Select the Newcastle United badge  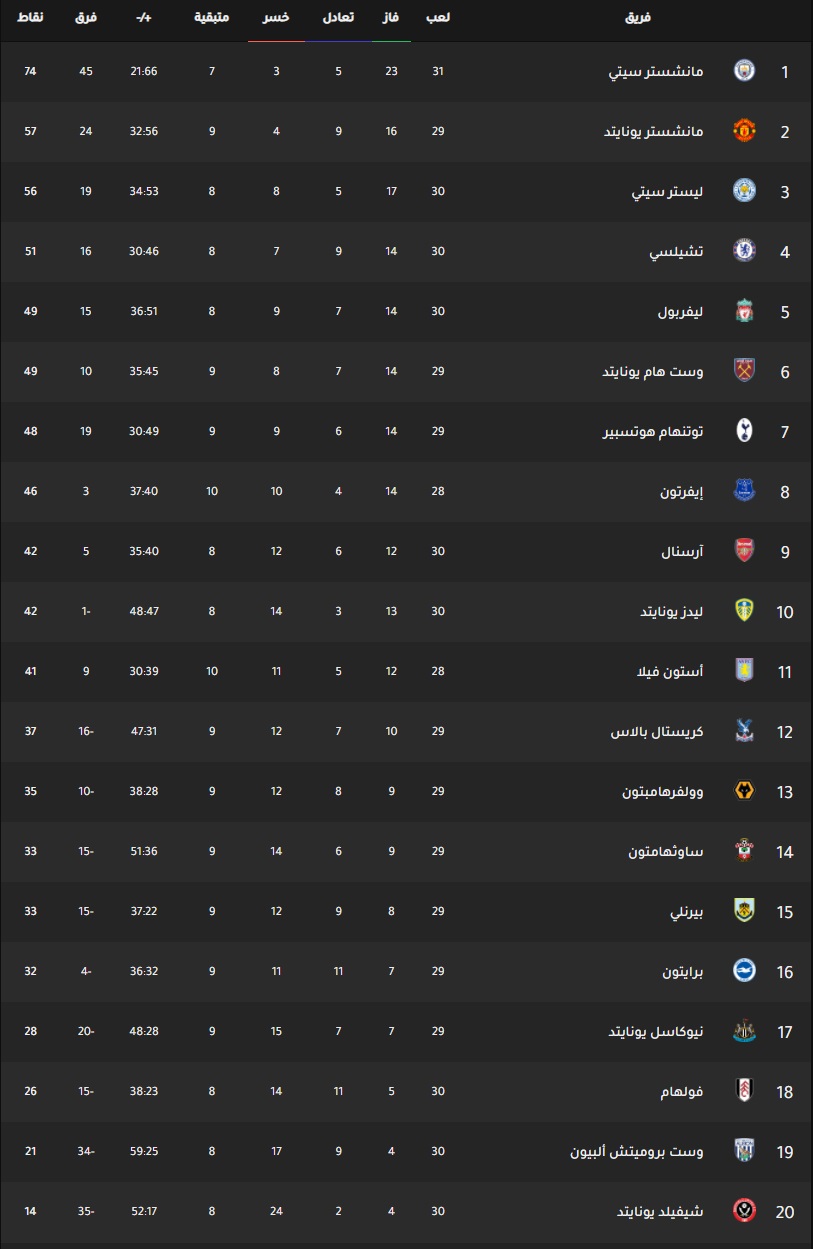click(x=744, y=1031)
